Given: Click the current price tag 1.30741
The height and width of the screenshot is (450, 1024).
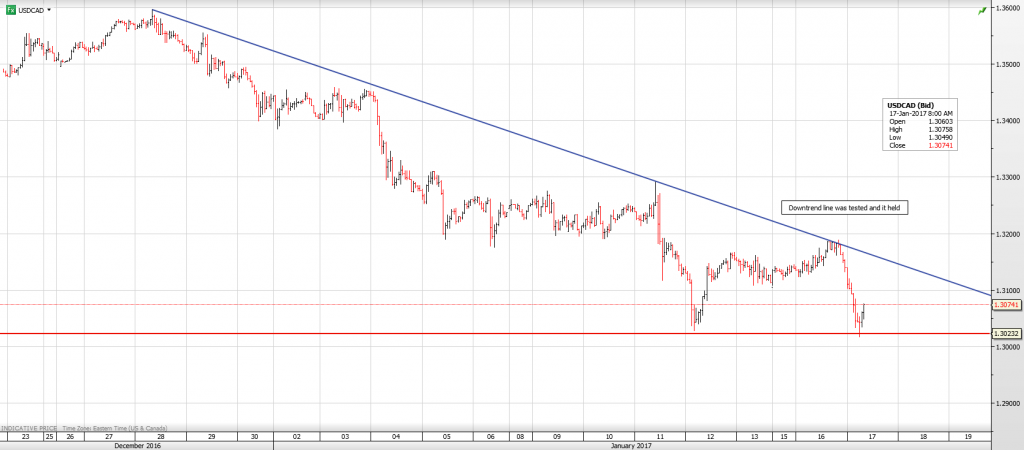Looking at the screenshot, I should [1005, 304].
